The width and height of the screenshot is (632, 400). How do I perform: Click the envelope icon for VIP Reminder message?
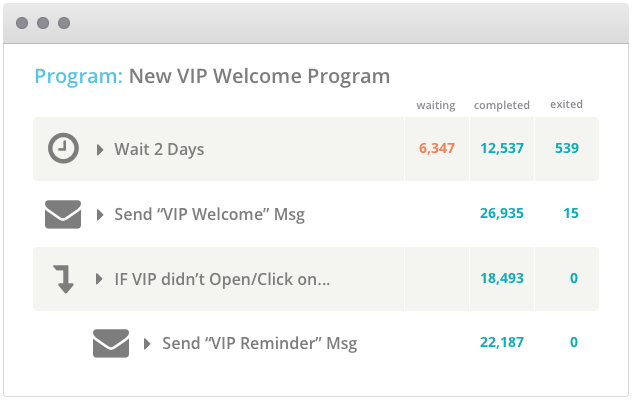click(x=111, y=343)
